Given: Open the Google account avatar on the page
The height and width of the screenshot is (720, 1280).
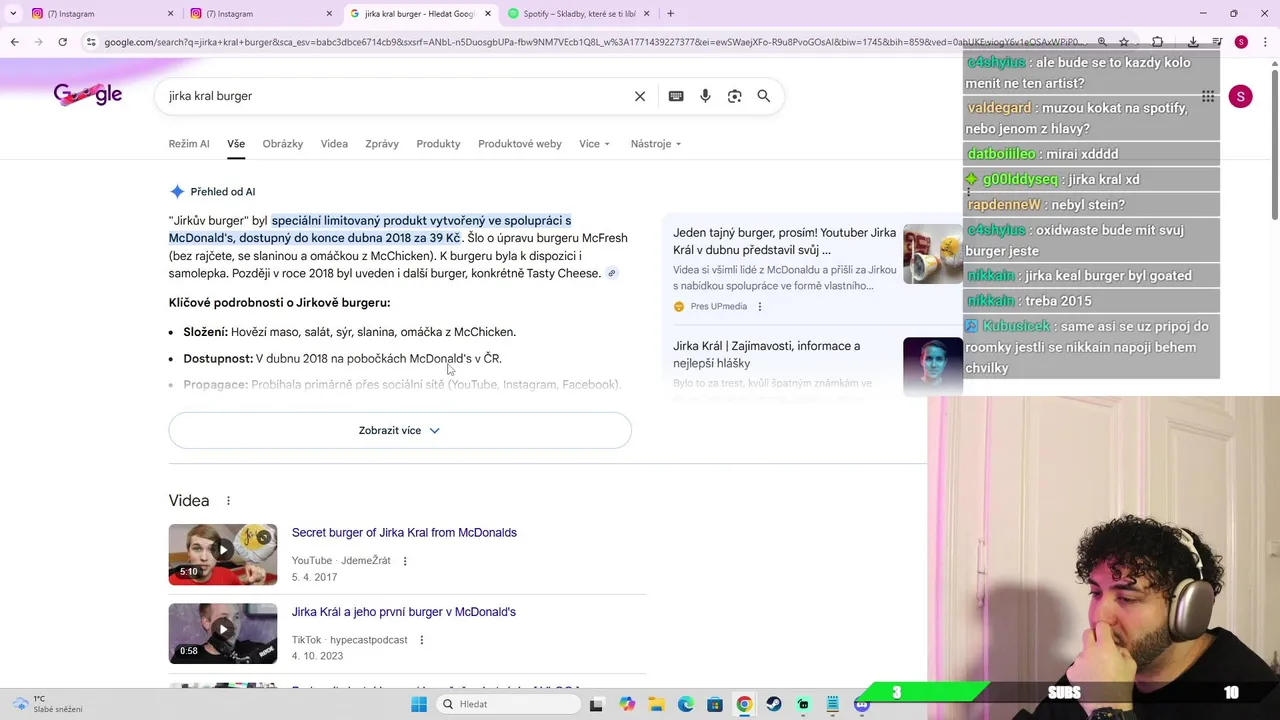Looking at the screenshot, I should (1240, 96).
